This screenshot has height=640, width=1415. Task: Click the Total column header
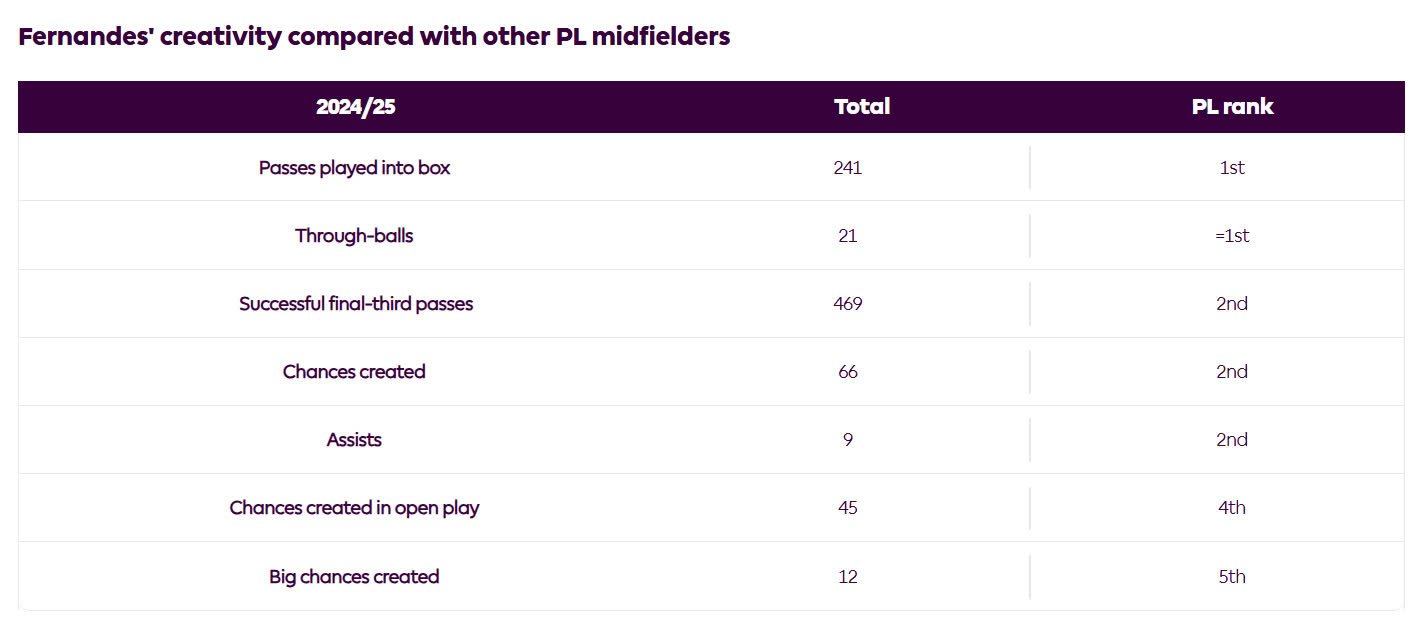[x=861, y=107]
